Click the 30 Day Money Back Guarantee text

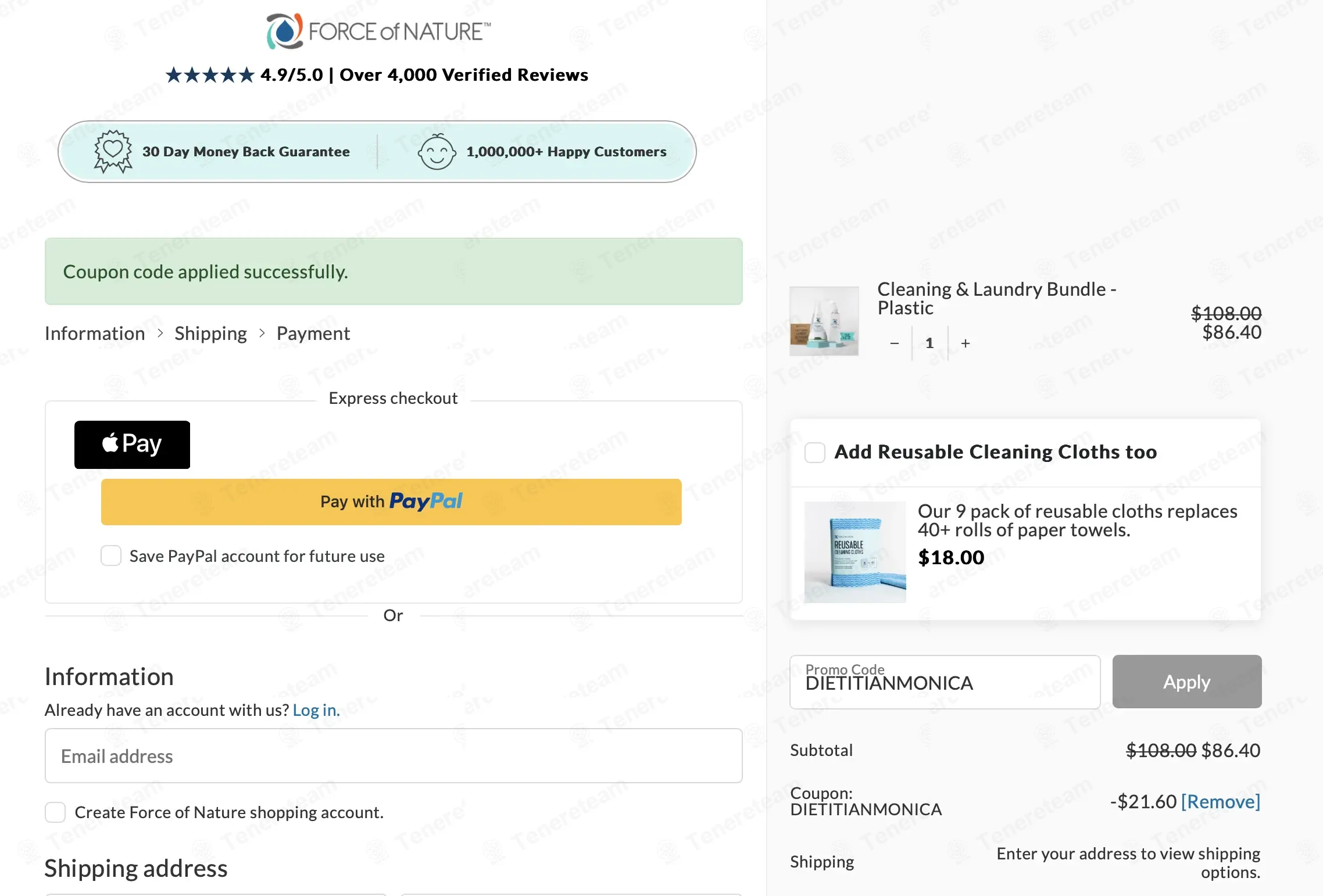point(246,152)
